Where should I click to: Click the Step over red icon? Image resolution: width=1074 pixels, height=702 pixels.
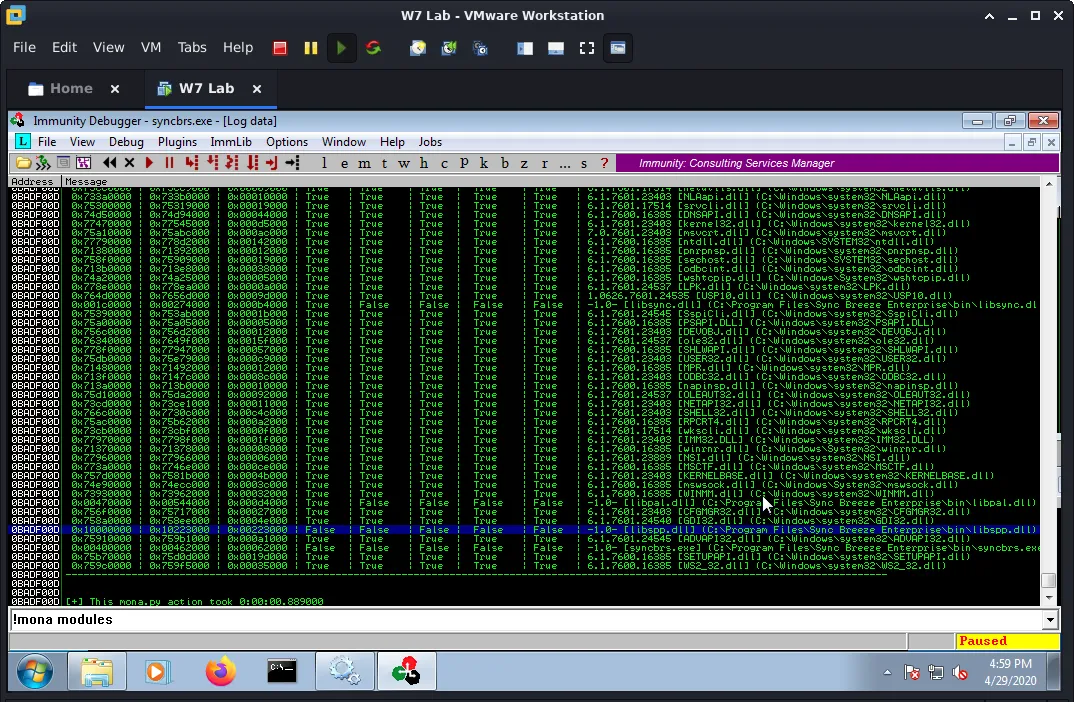click(x=212, y=163)
